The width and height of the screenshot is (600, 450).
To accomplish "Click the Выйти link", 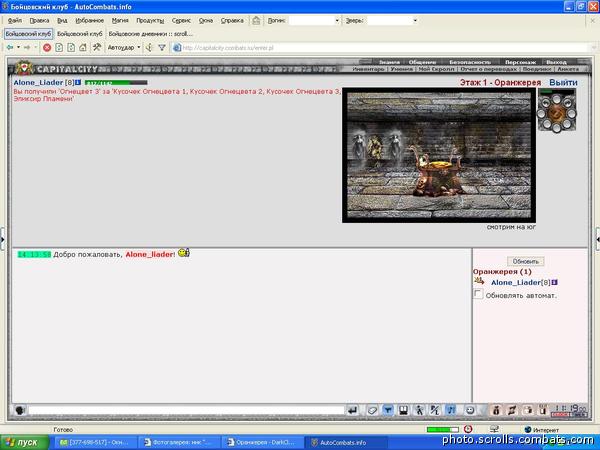I will [x=563, y=82].
